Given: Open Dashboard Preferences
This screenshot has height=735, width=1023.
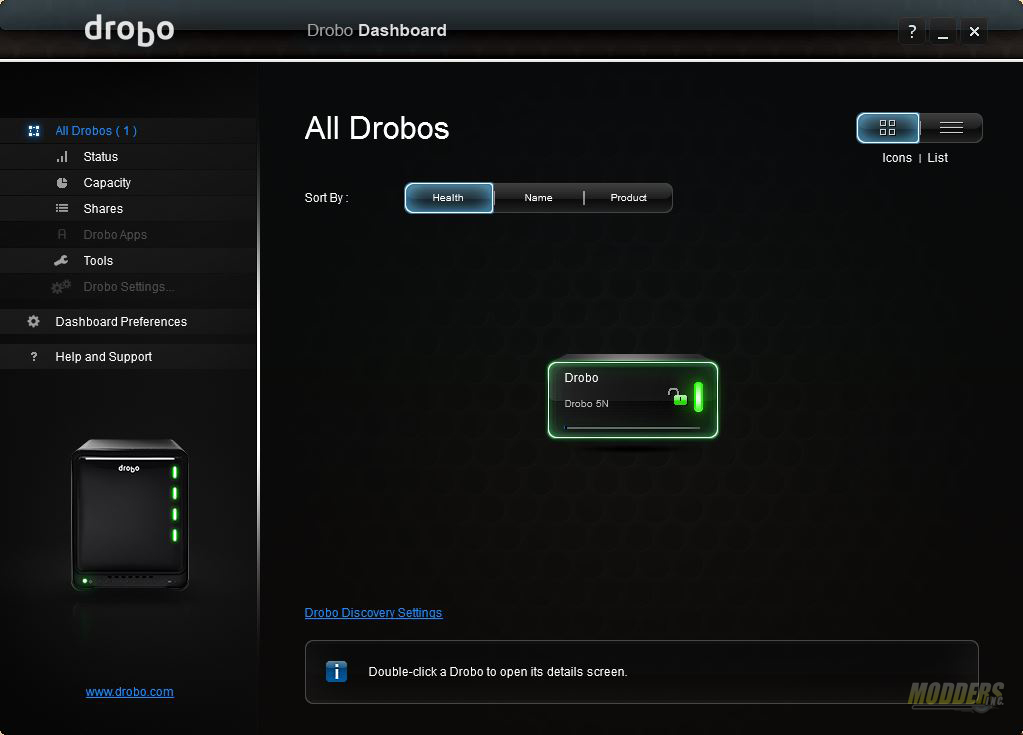Looking at the screenshot, I should coord(129,322).
